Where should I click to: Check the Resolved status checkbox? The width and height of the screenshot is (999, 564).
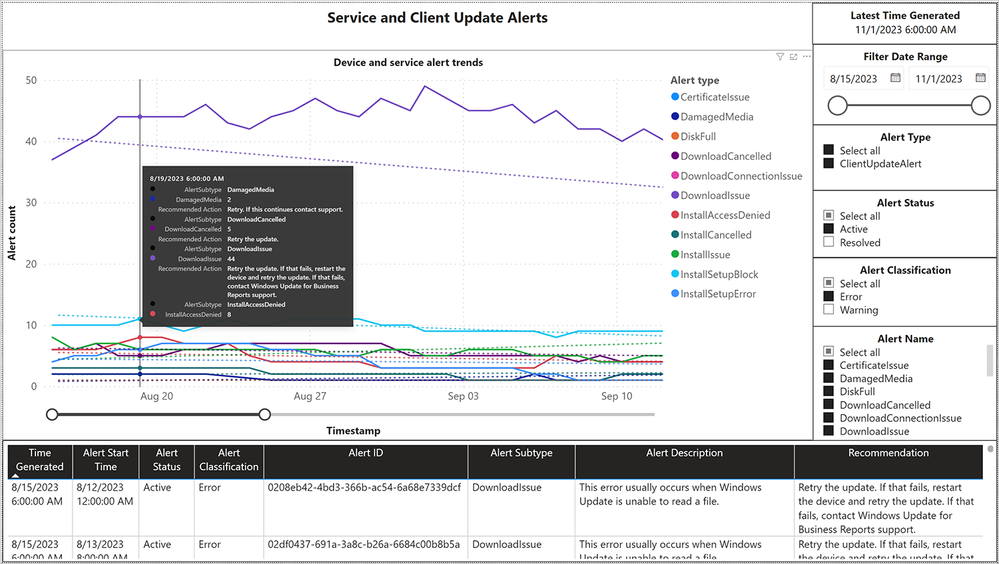828,242
